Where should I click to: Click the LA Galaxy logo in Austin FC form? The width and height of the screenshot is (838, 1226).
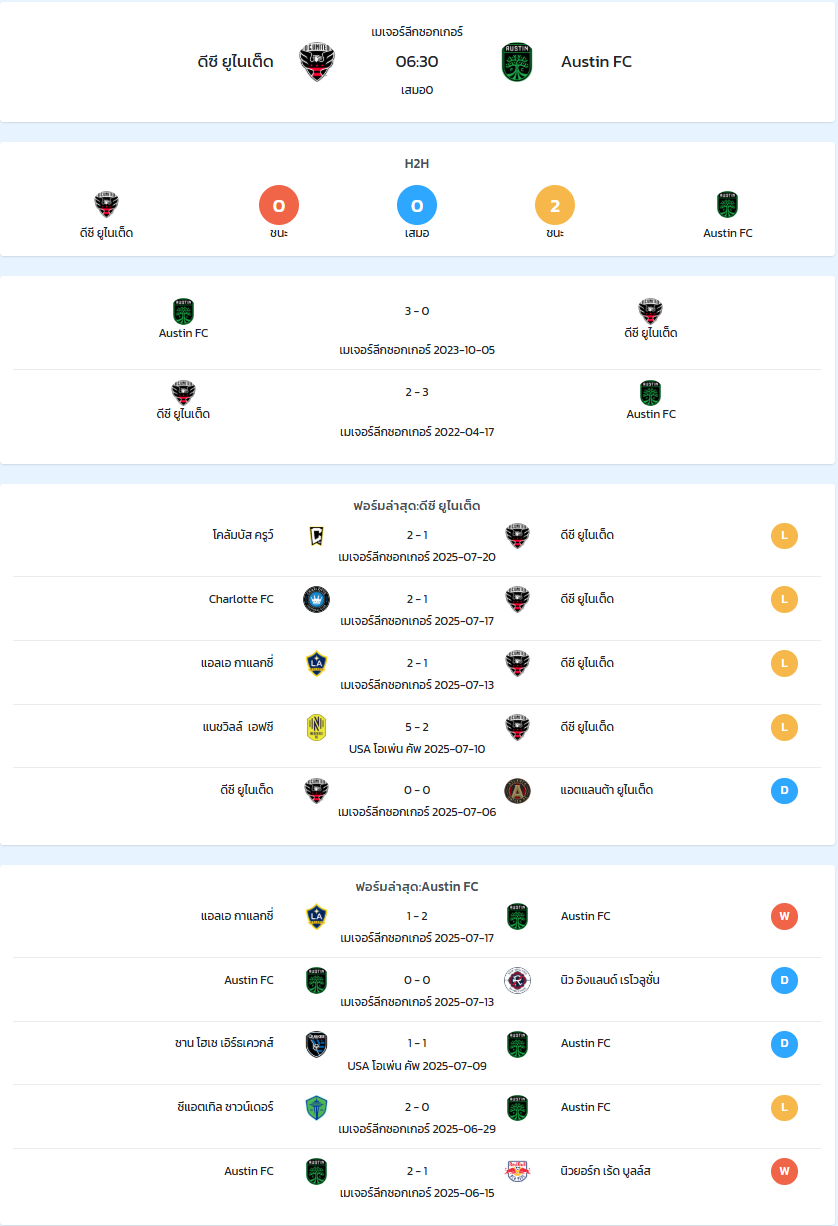point(317,917)
